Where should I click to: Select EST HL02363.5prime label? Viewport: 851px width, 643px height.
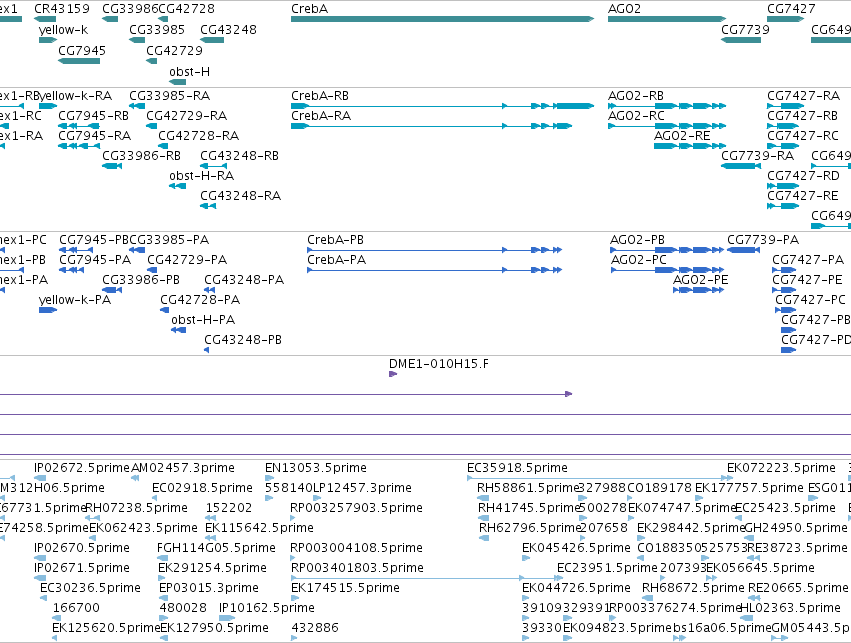tap(790, 608)
